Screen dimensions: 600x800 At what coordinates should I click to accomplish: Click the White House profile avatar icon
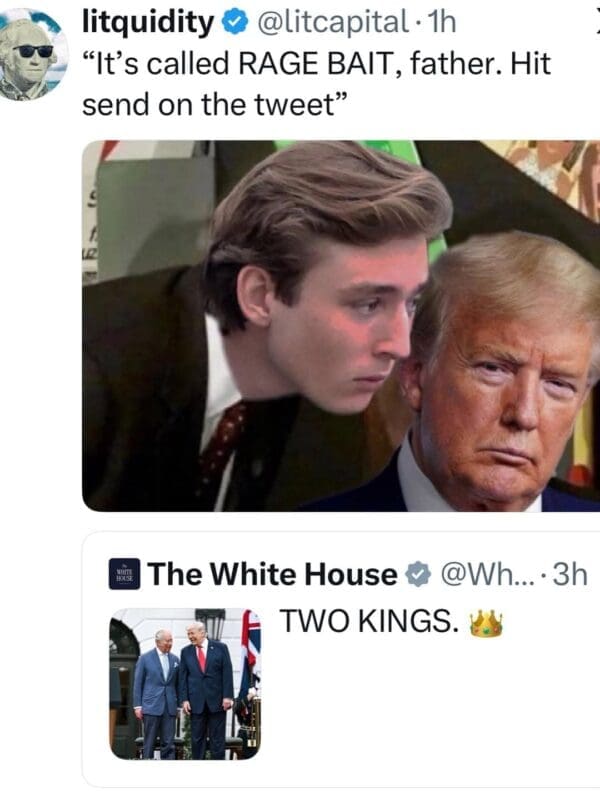(x=122, y=573)
